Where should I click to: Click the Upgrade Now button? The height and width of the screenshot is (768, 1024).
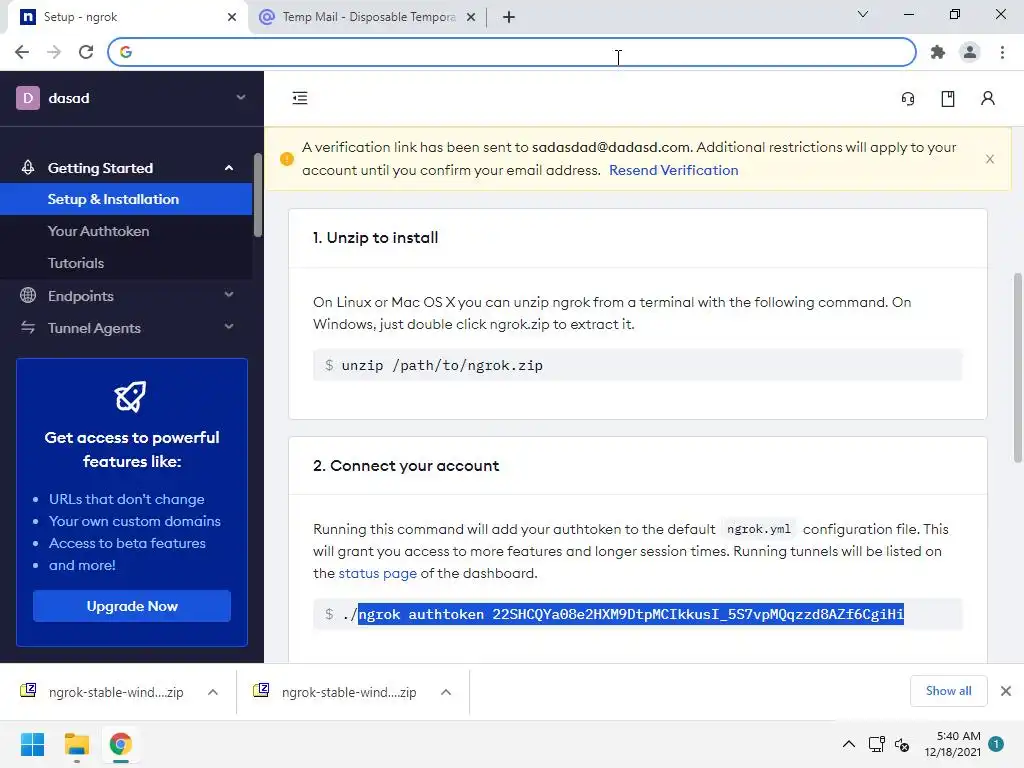pos(132,606)
